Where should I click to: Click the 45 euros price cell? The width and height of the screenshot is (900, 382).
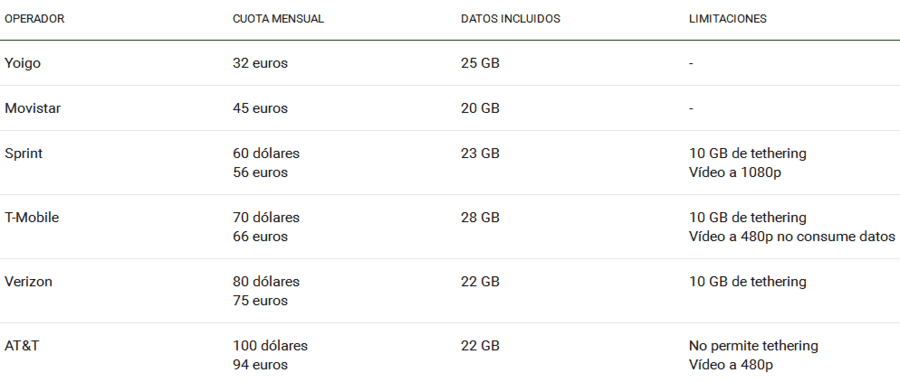point(260,108)
